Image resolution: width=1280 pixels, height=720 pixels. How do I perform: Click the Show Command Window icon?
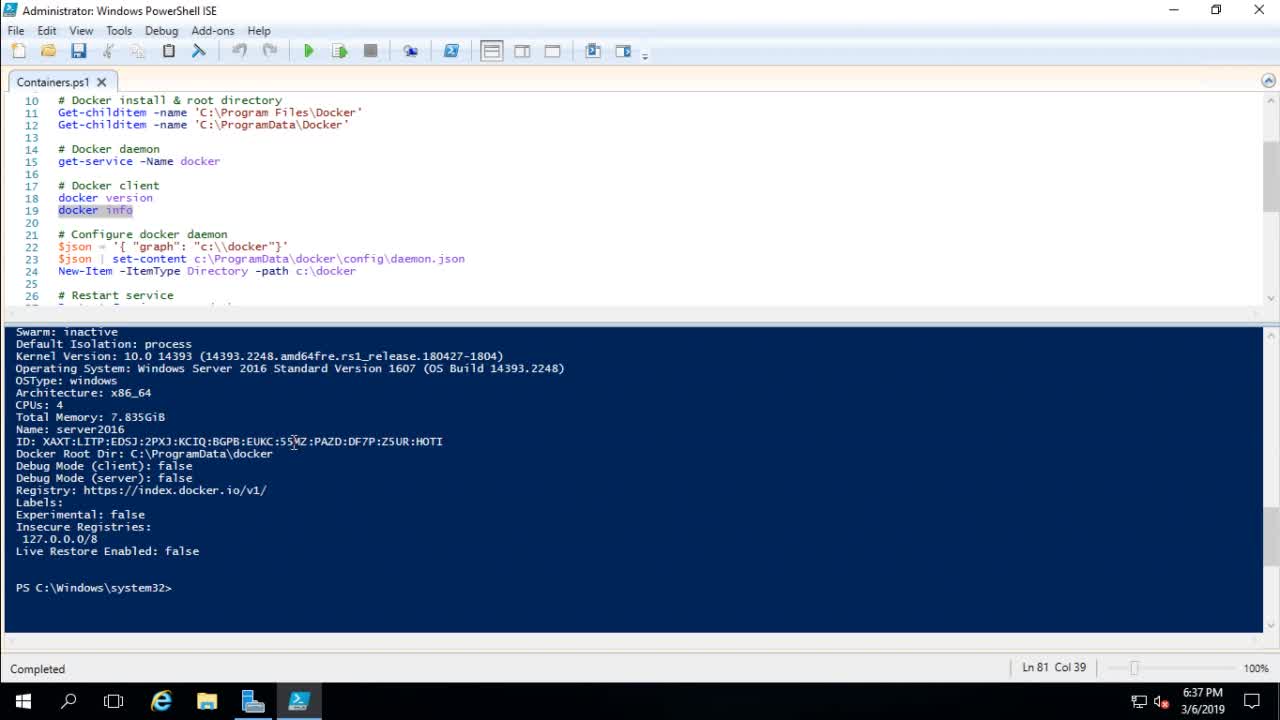tap(593, 51)
